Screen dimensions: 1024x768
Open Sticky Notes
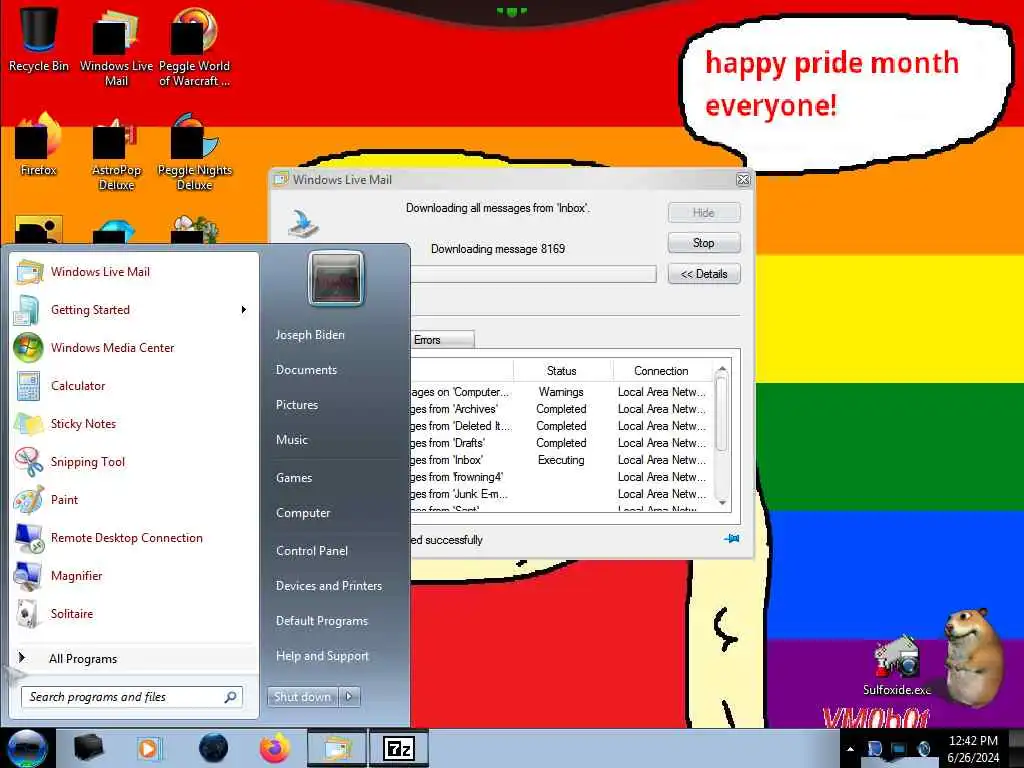pyautogui.click(x=134, y=423)
